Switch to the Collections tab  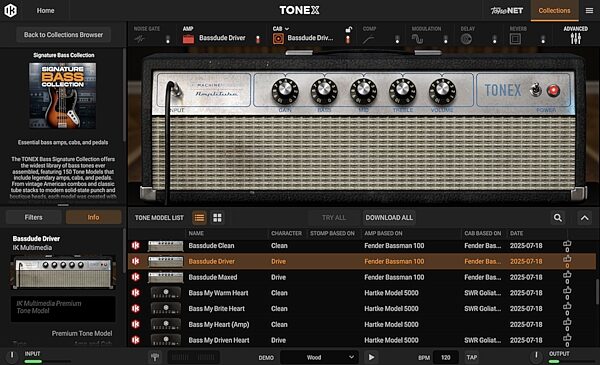[x=554, y=11]
